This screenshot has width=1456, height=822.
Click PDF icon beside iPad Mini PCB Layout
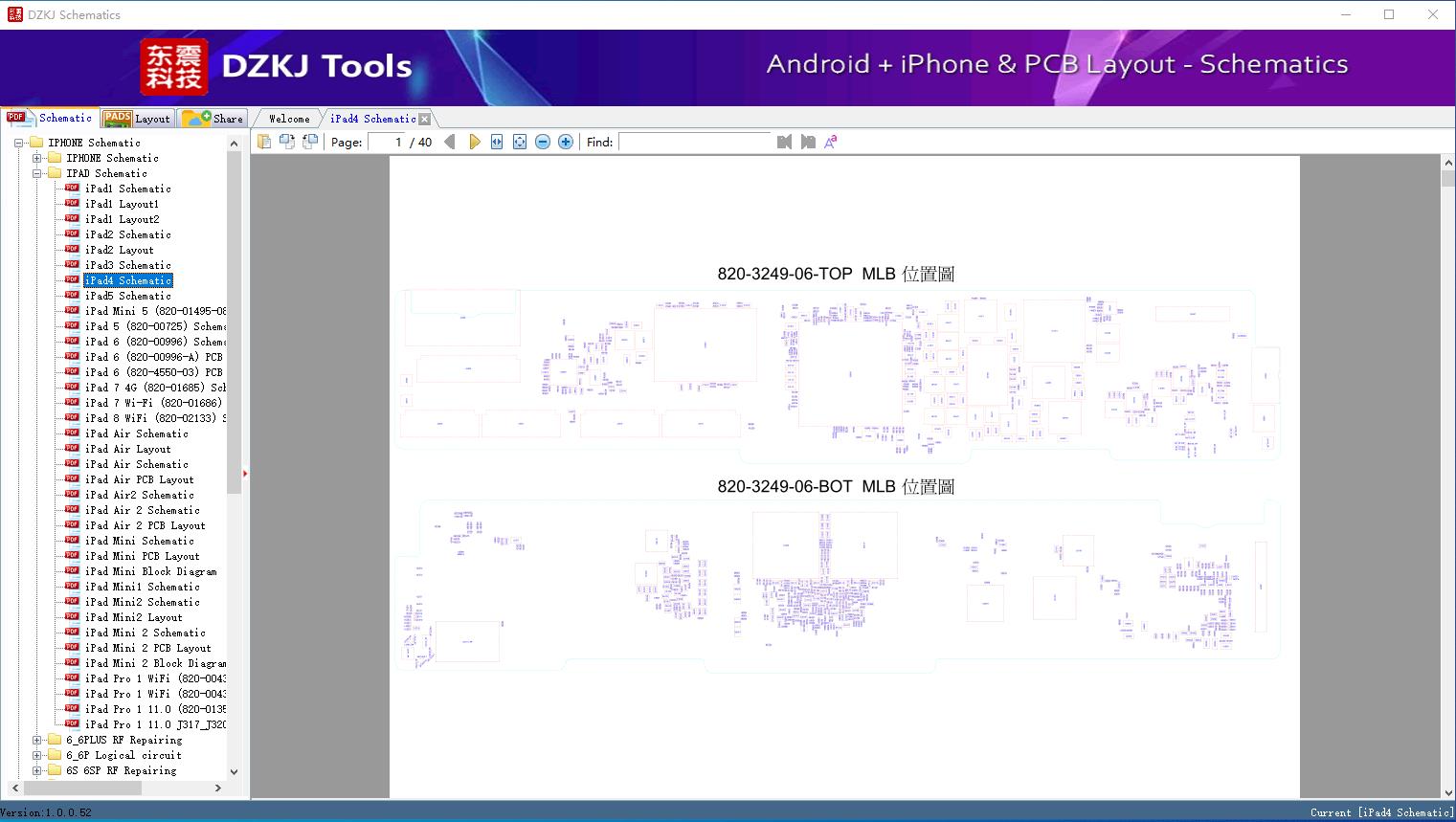click(72, 555)
